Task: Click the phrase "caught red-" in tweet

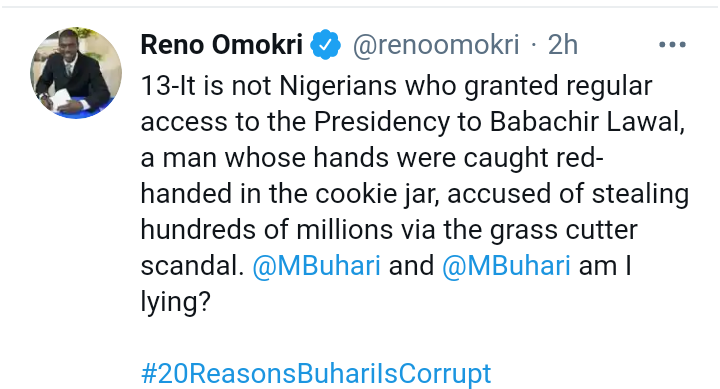Action: 533,158
